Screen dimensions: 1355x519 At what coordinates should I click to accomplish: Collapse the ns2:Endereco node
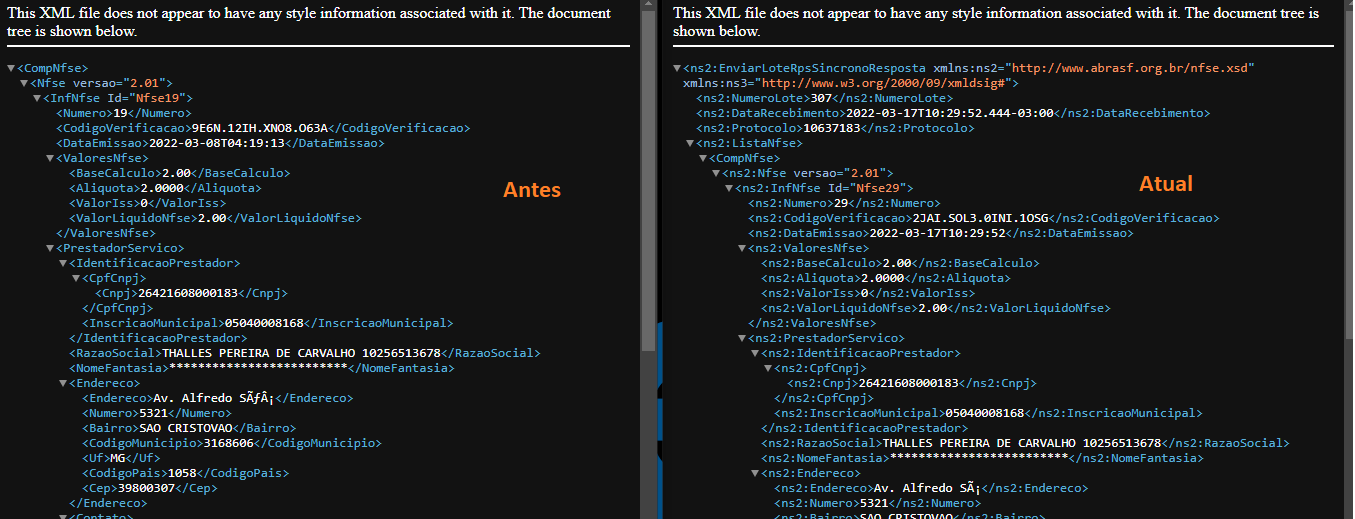click(x=755, y=473)
